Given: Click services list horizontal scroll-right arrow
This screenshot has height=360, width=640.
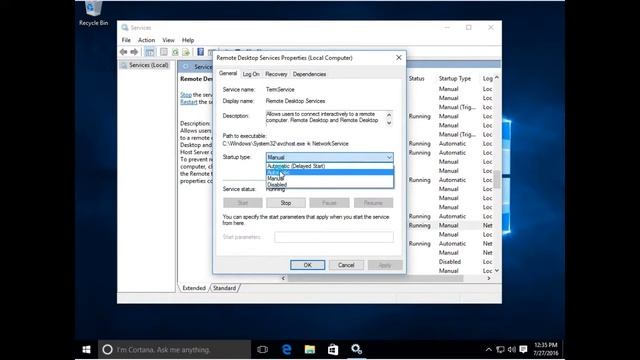Looking at the screenshot, I should tap(489, 278).
